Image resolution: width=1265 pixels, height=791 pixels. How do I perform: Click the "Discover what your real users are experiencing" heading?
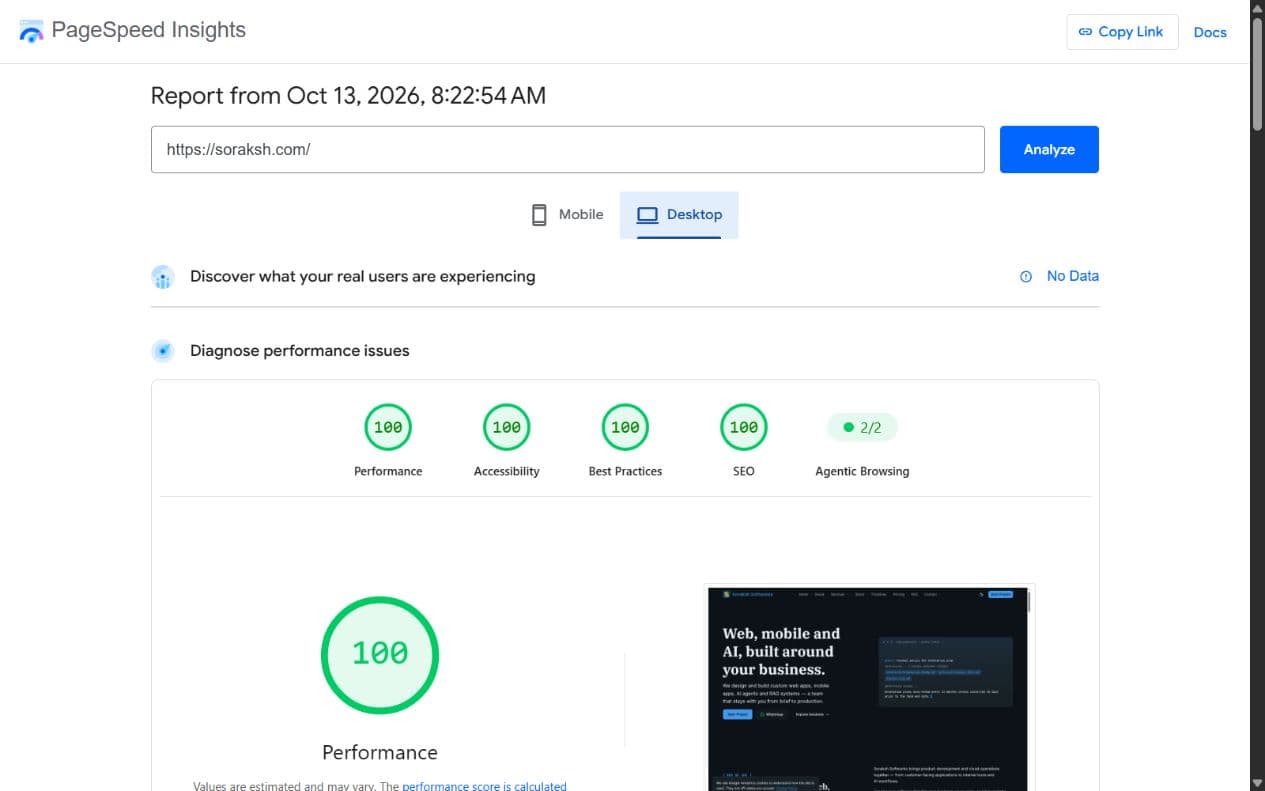[x=363, y=276]
